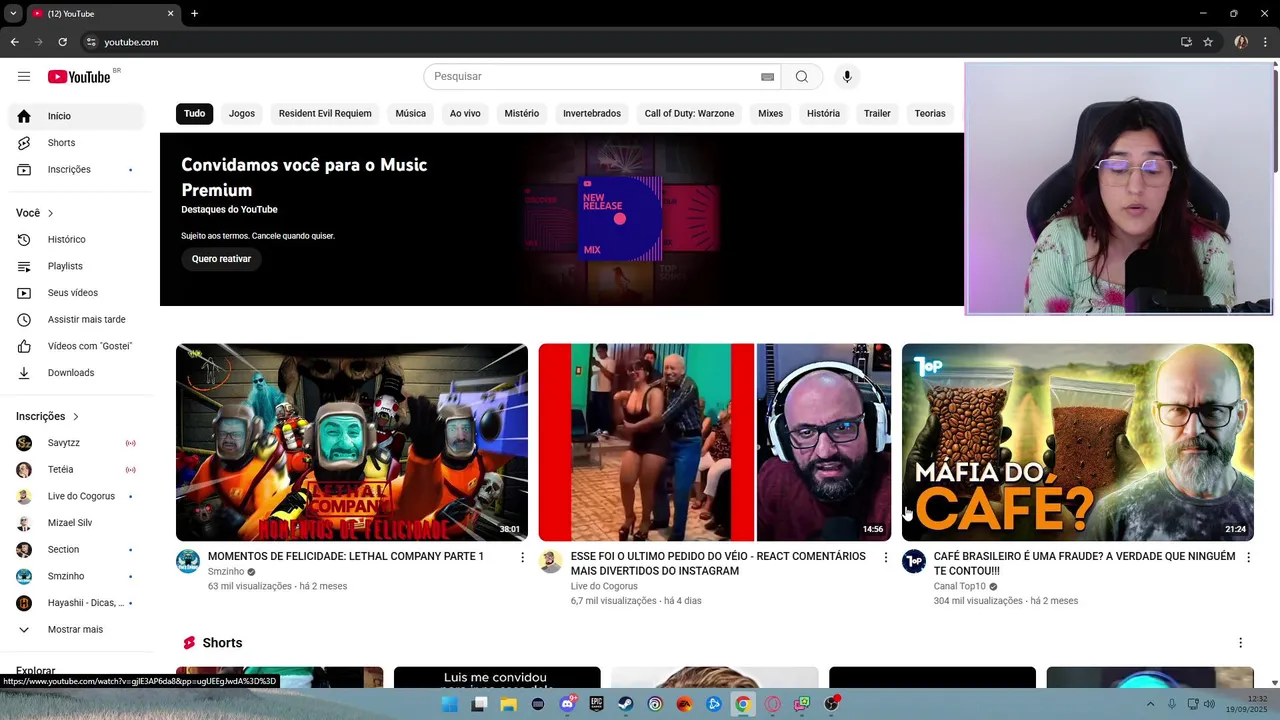The image size is (1280, 720).
Task: Select the Tudo filter chip
Action: [x=194, y=113]
